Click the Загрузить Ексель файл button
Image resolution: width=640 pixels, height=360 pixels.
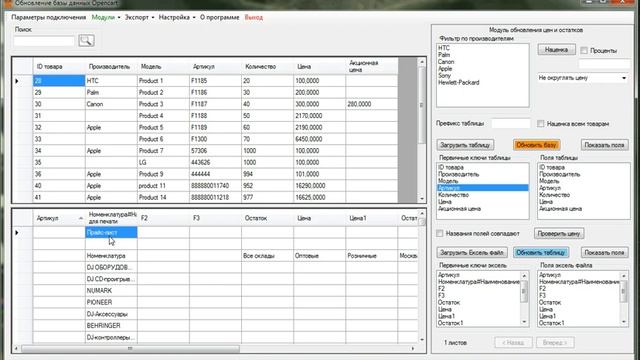pos(472,253)
